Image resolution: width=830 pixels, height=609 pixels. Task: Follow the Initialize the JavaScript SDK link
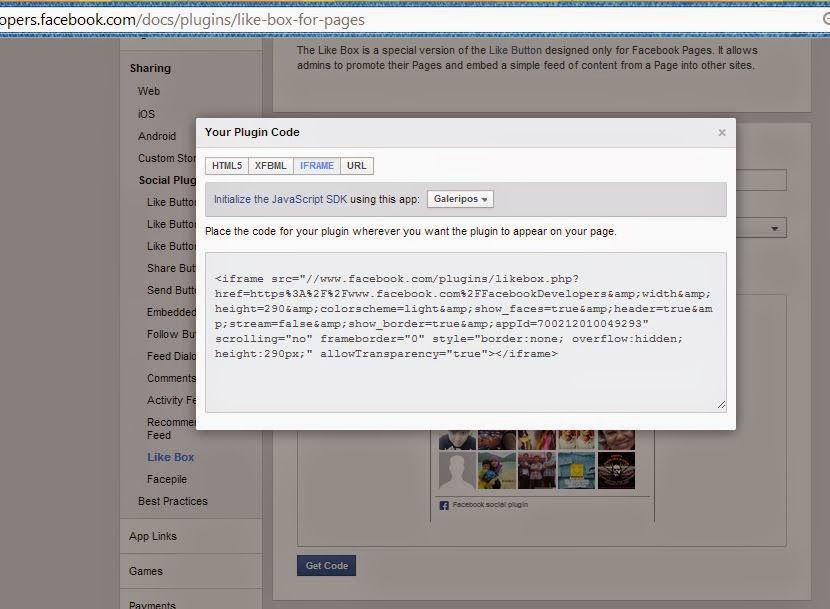(x=280, y=199)
